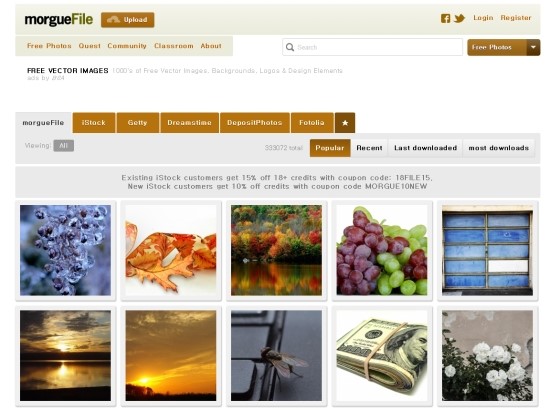The image size is (550, 410).
Task: Click the star favorites tab icon
Action: click(x=345, y=123)
